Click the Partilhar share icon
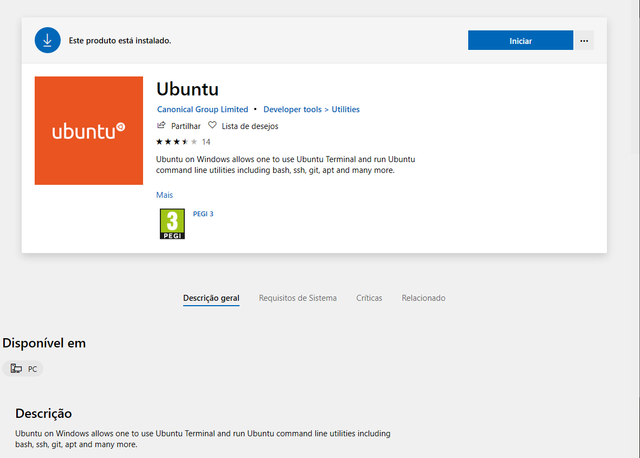Viewport: 640px width, 458px height. (x=161, y=125)
